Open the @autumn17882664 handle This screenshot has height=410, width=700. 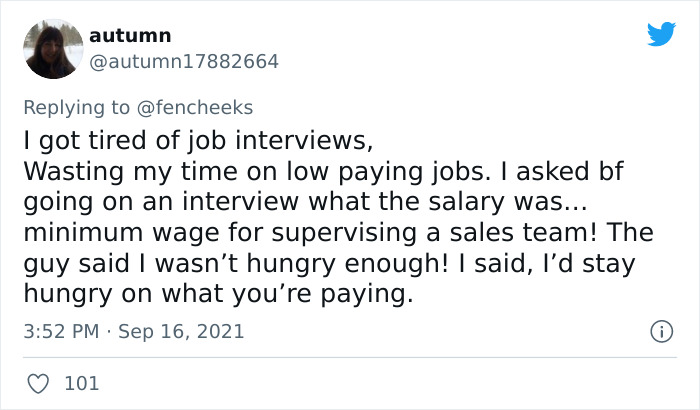point(184,61)
